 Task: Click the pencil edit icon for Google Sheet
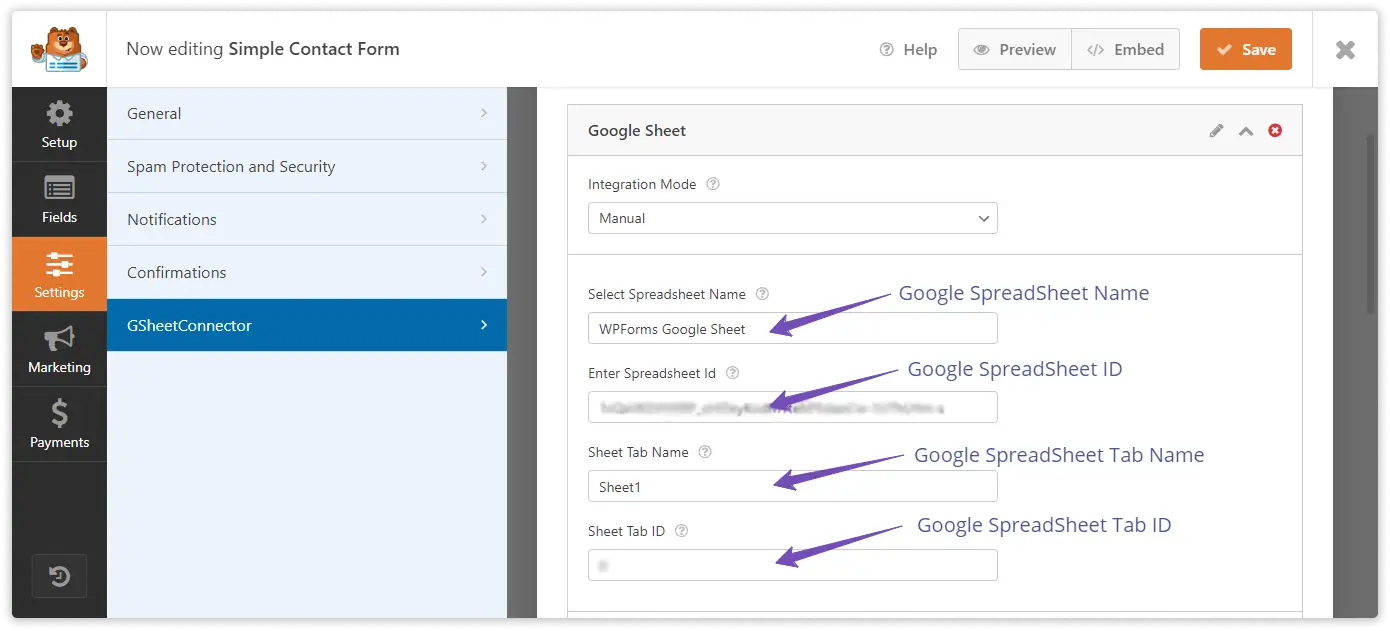[x=1216, y=131]
